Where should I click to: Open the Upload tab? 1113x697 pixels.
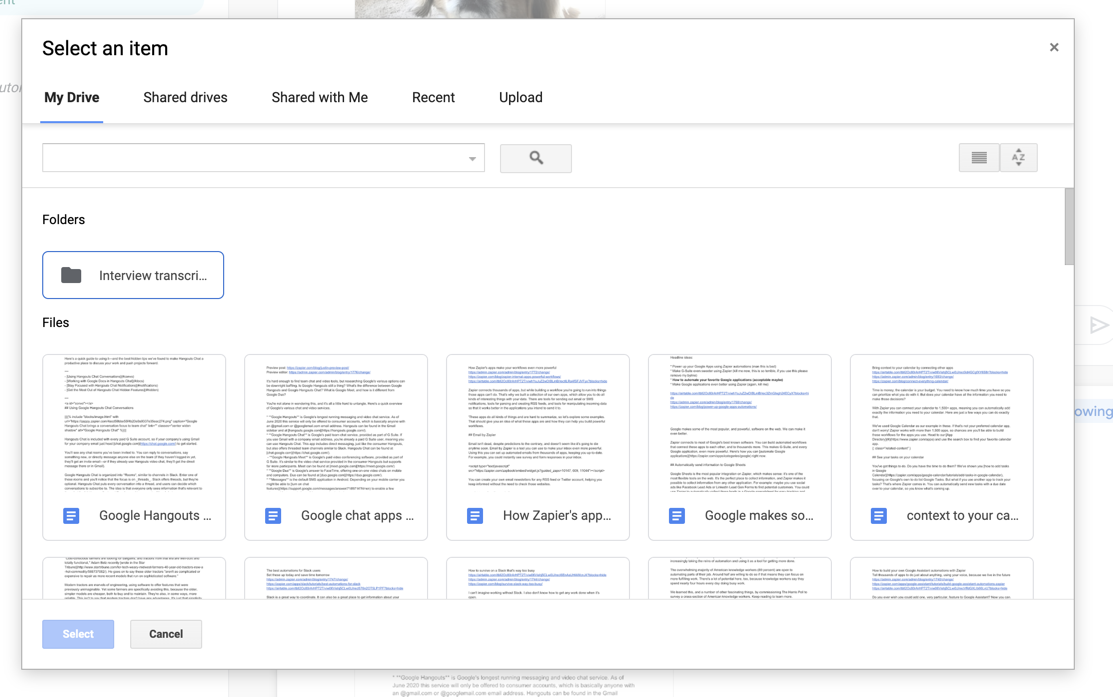(520, 97)
